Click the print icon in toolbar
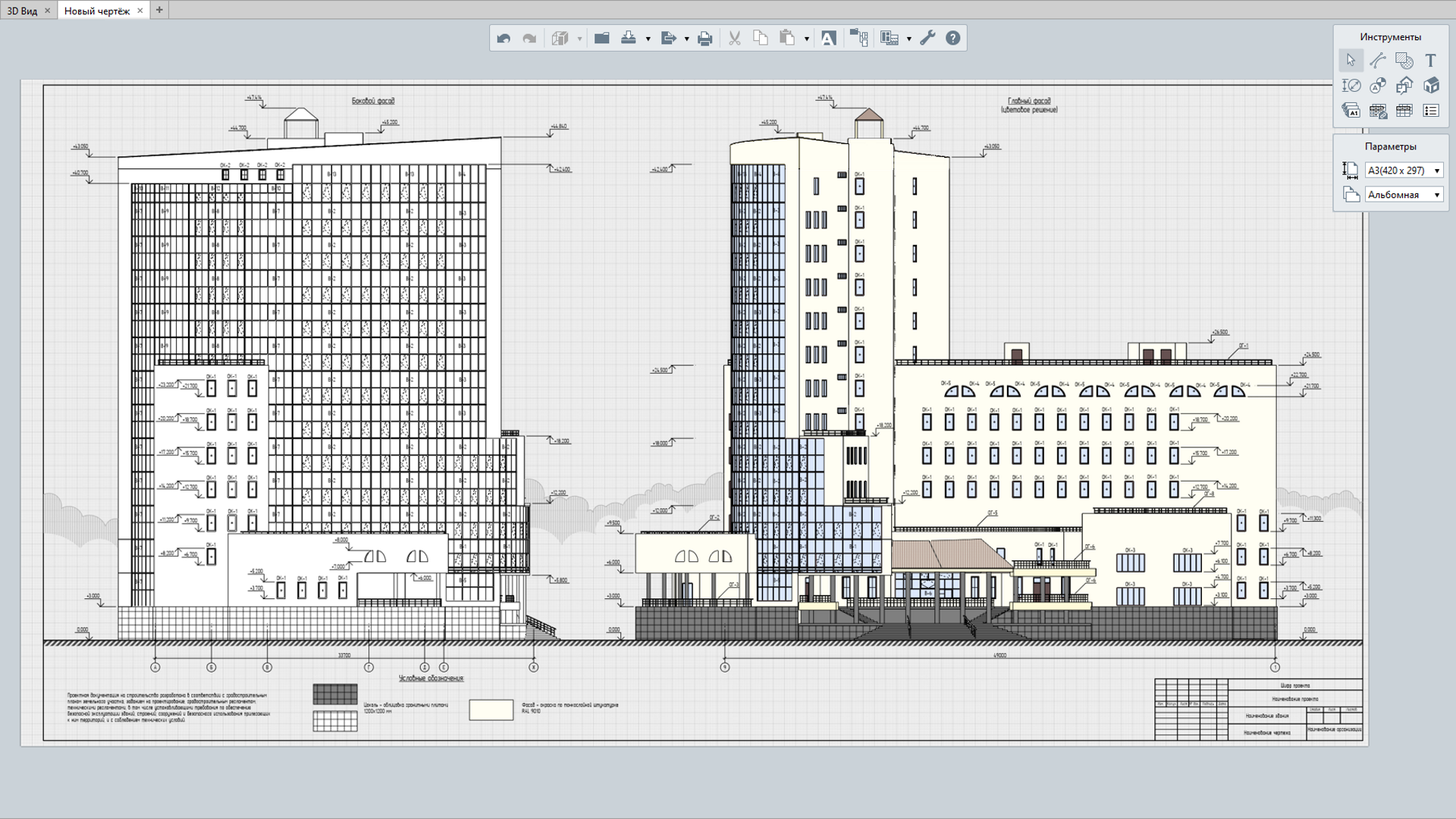The width and height of the screenshot is (1456, 819). [704, 38]
